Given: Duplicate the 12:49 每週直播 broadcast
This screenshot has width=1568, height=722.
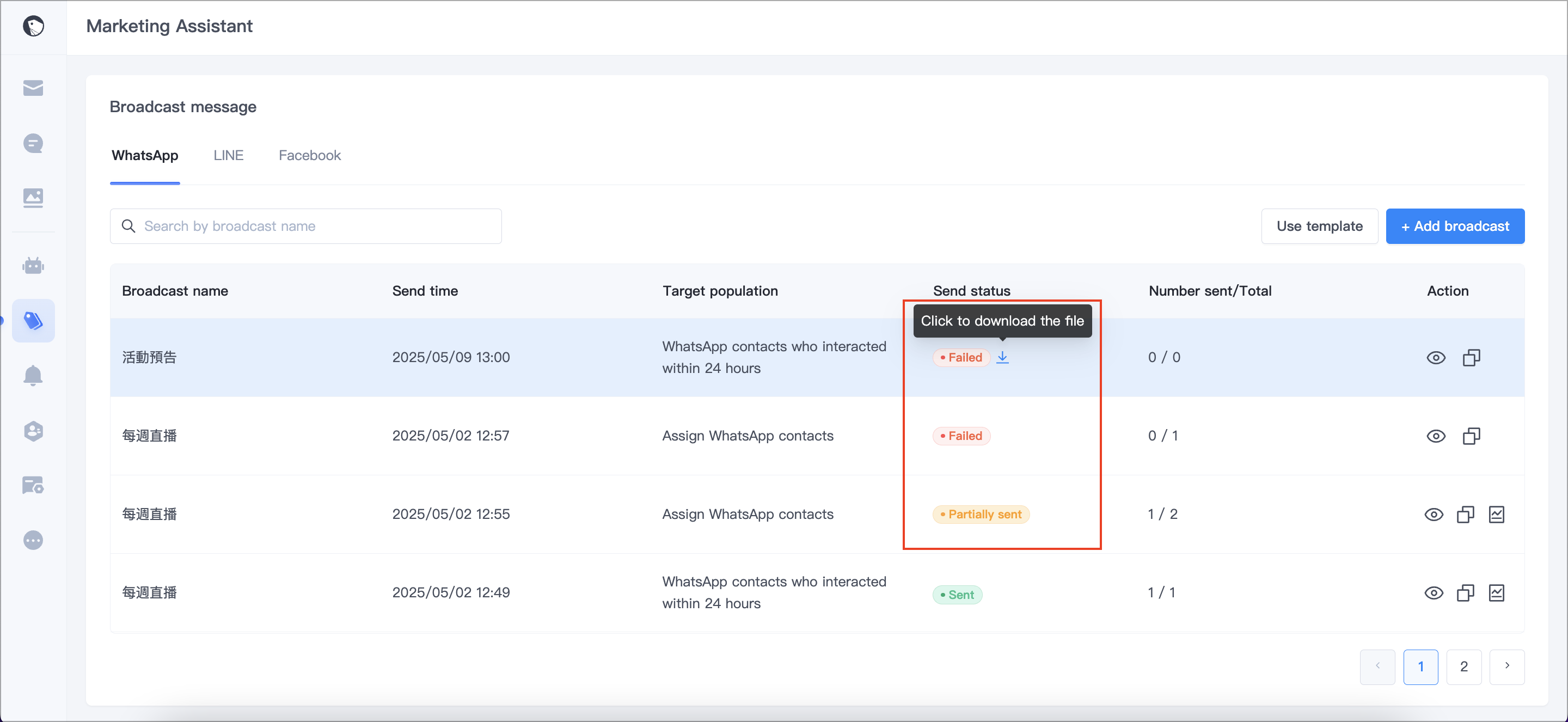Looking at the screenshot, I should [1465, 593].
